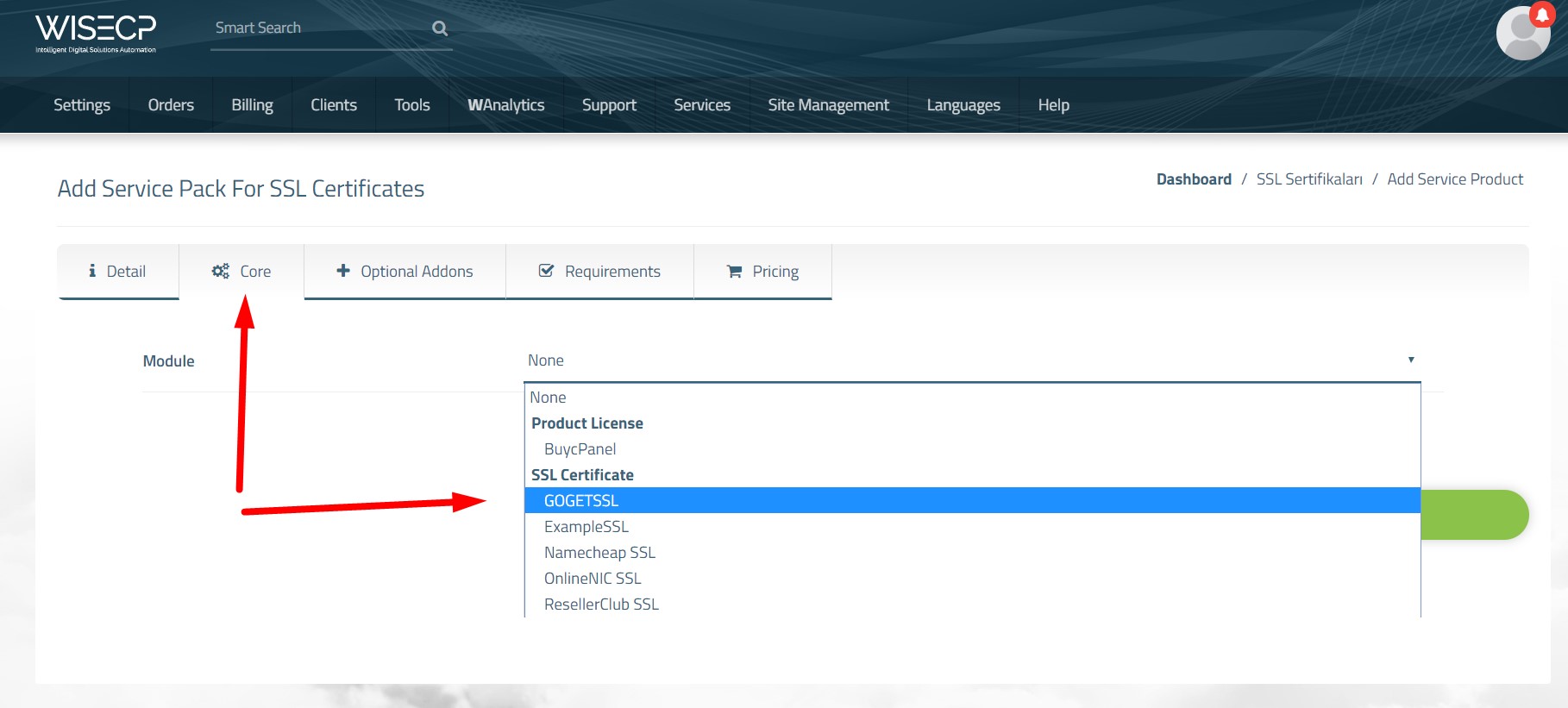Viewport: 1568px width, 708px height.
Task: Open the Orders menu
Action: [x=171, y=105]
